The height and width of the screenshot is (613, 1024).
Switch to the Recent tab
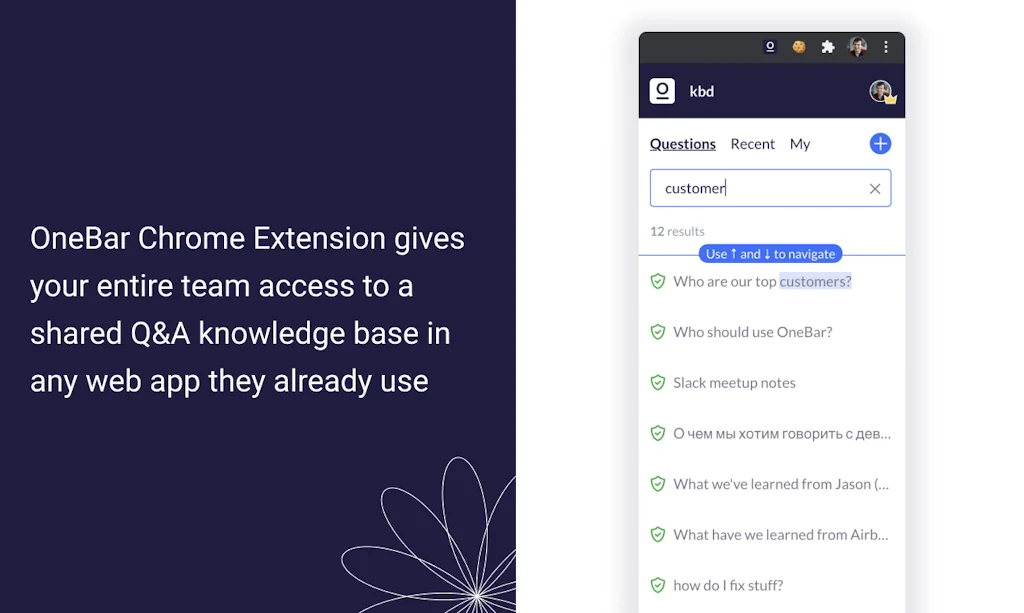752,144
